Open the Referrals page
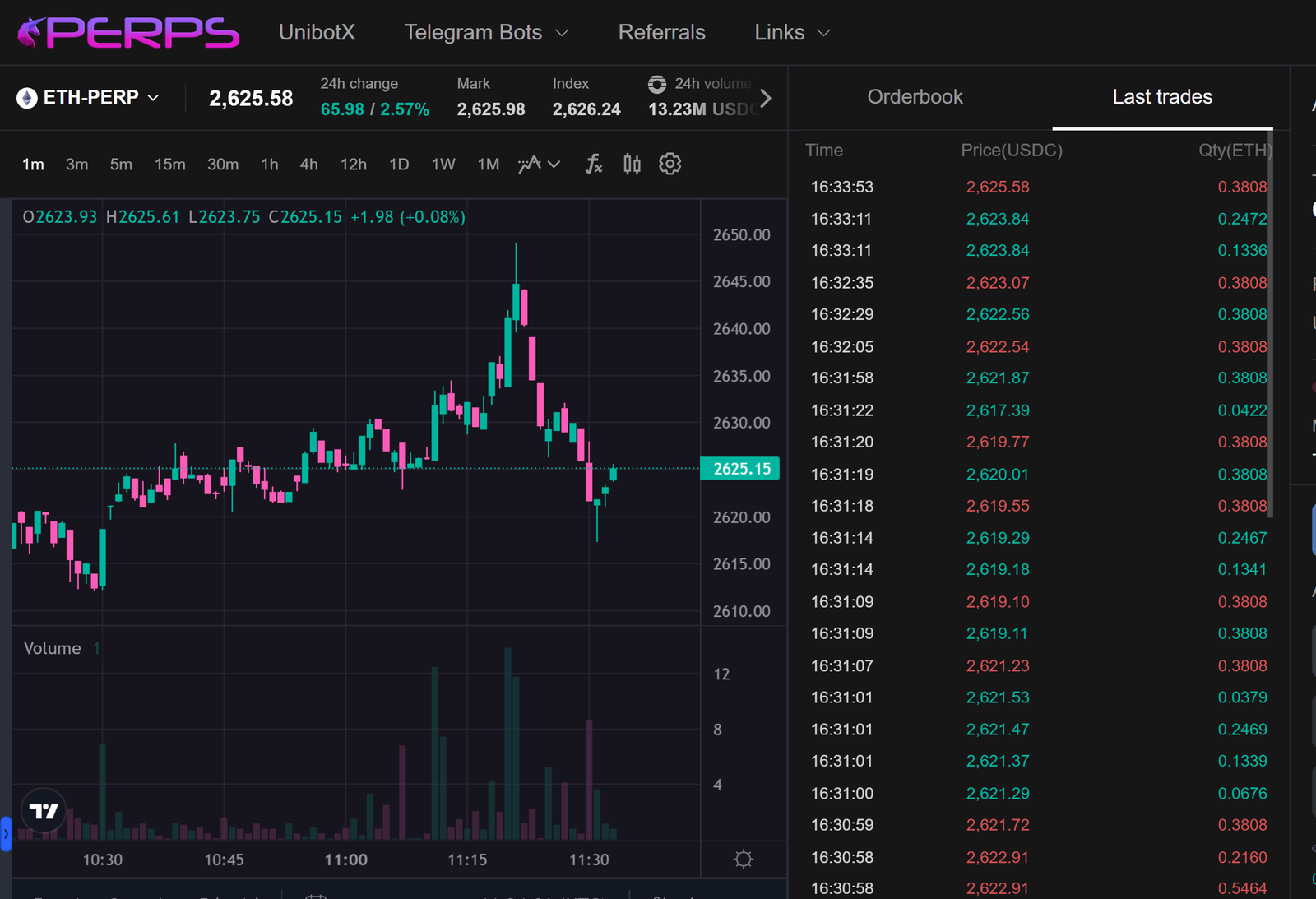Screen dimensions: 1316x899 click(661, 32)
